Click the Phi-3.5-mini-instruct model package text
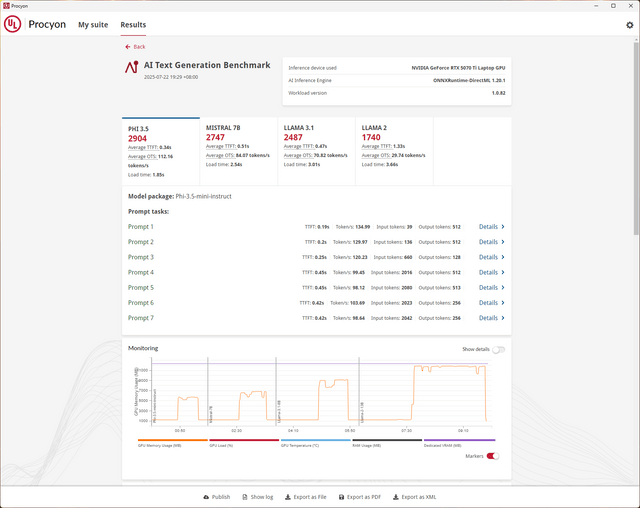Image resolution: width=640 pixels, height=508 pixels. [x=203, y=196]
